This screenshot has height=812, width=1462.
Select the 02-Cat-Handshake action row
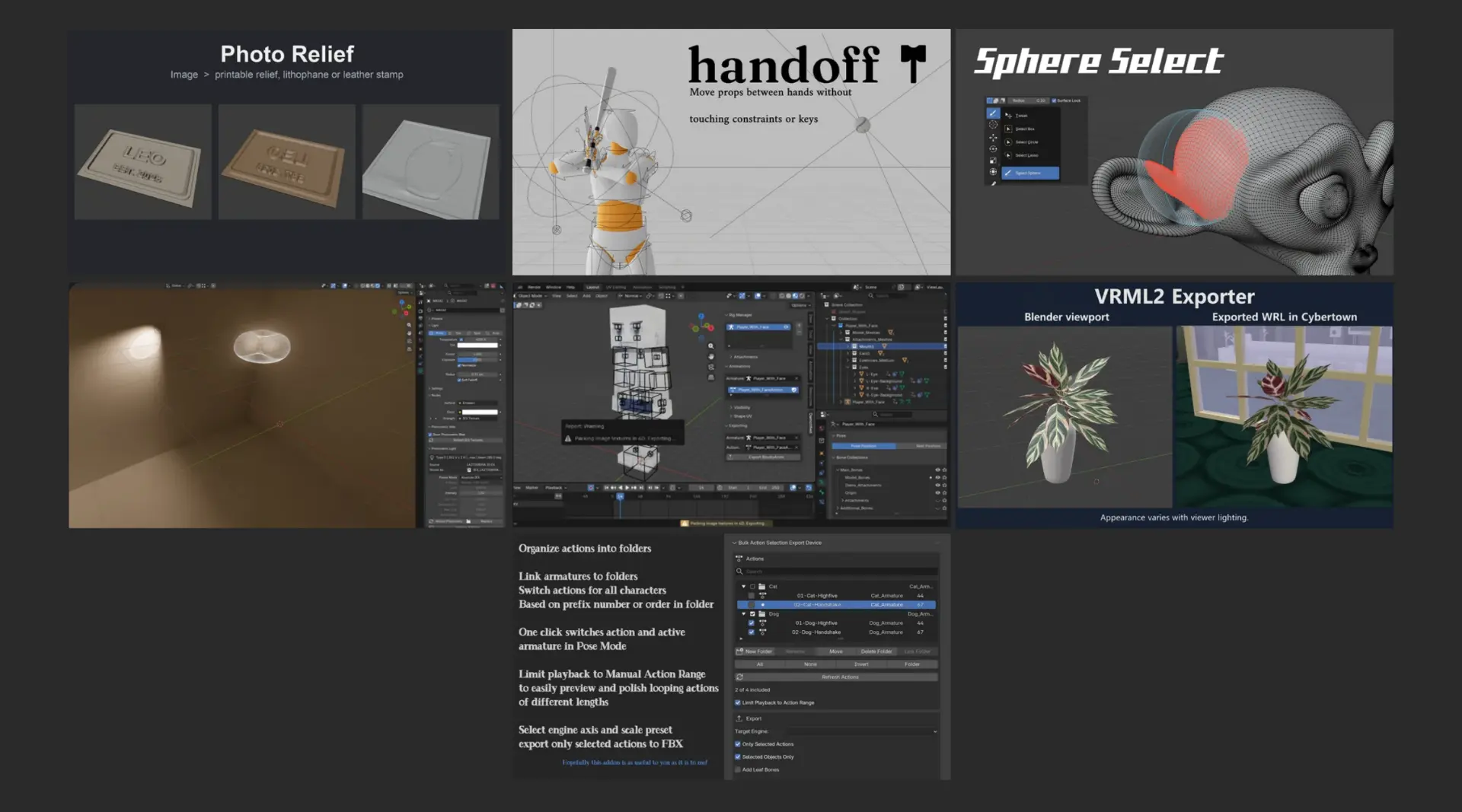[836, 605]
